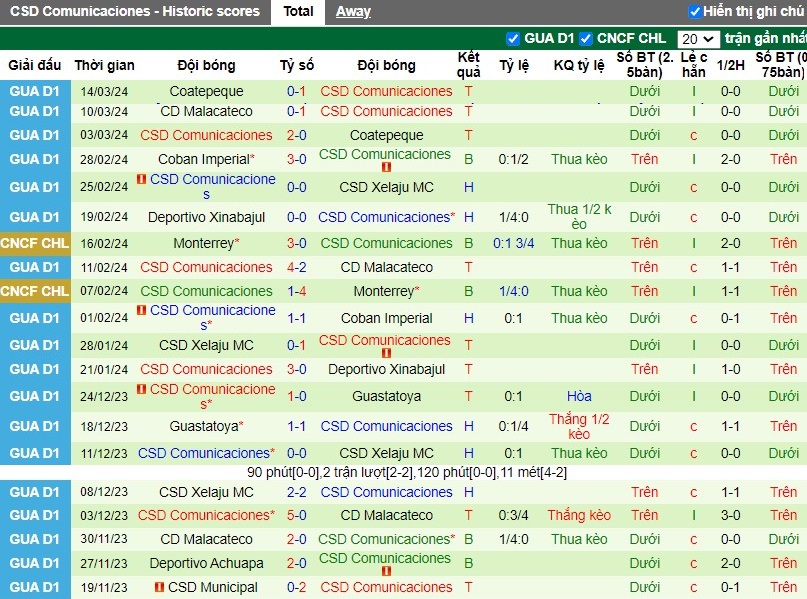This screenshot has width=807, height=599.
Task: Open the 20 recent matches dropdown
Action: point(698,39)
